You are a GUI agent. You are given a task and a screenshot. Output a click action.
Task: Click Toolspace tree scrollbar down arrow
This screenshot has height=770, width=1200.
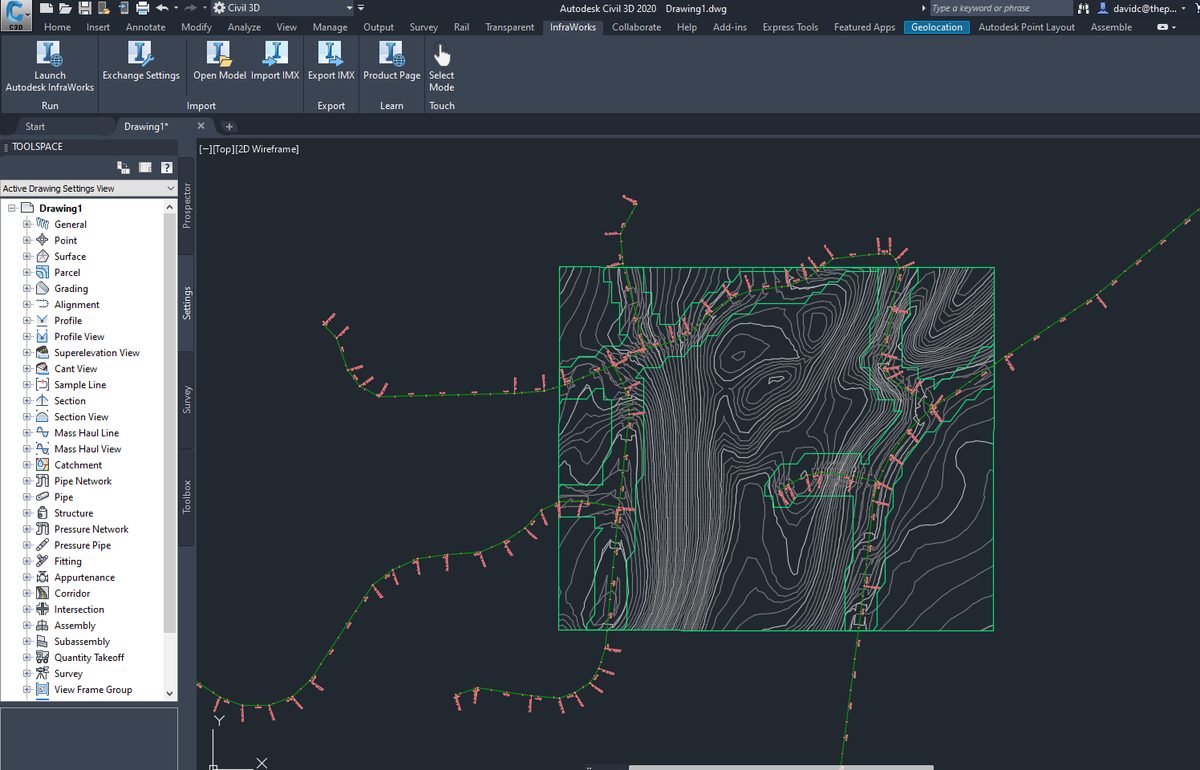click(x=169, y=692)
